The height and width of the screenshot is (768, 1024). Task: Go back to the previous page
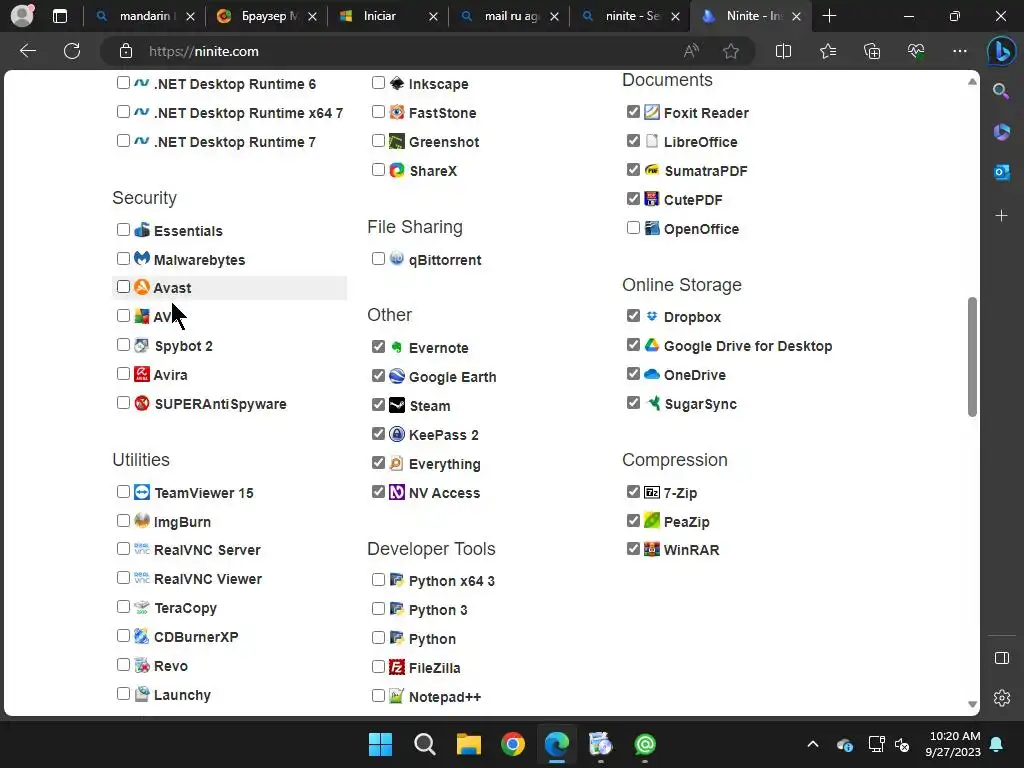coord(27,51)
